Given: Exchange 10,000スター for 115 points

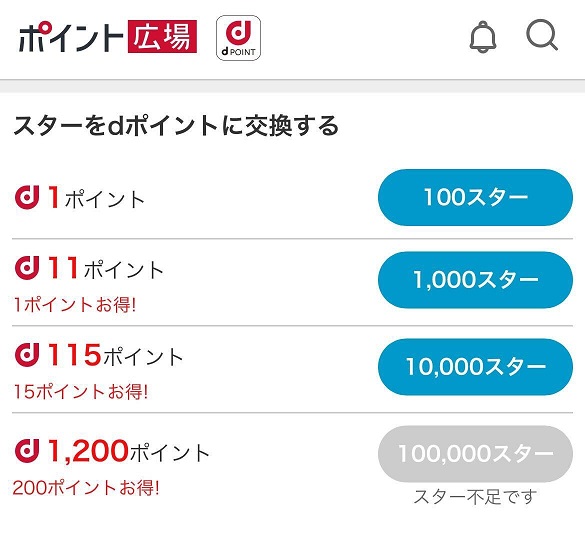Looking at the screenshot, I should tap(475, 367).
